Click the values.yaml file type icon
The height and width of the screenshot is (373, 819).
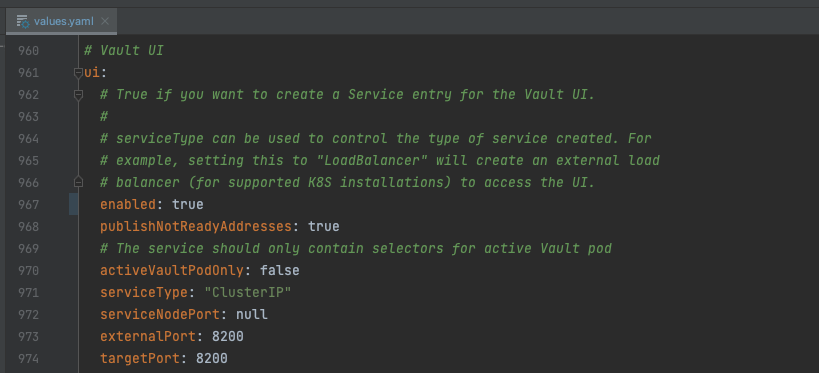click(x=22, y=21)
